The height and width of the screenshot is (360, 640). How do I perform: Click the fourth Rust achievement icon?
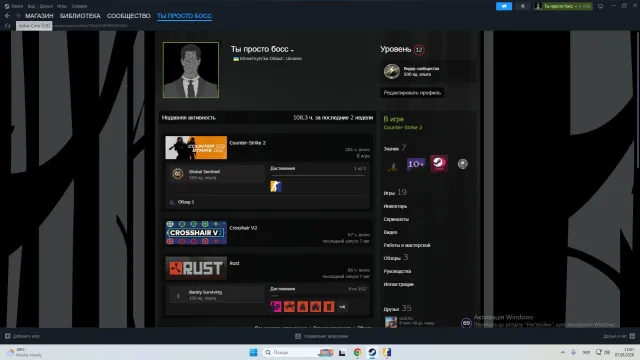point(316,307)
